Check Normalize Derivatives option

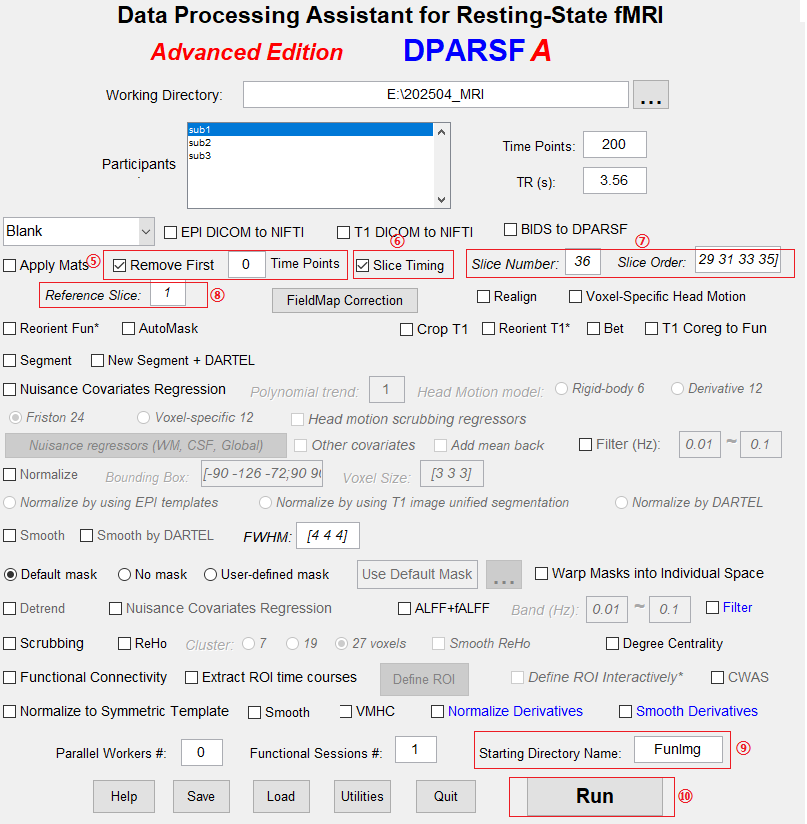pos(437,712)
